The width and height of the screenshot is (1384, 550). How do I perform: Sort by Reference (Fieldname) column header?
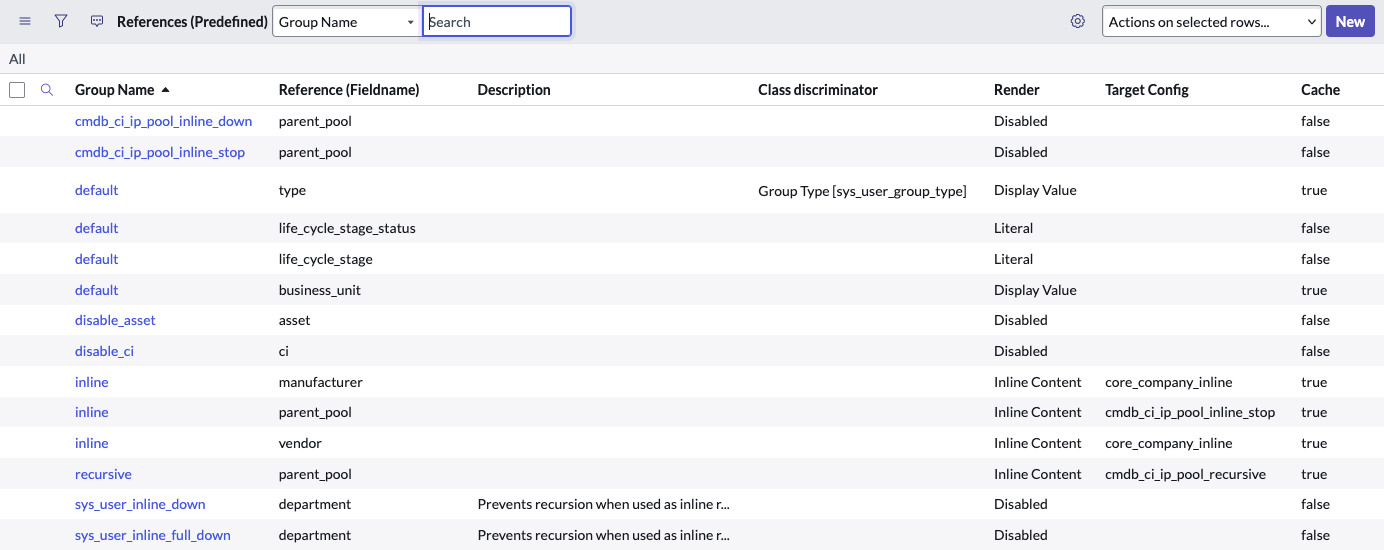(349, 90)
